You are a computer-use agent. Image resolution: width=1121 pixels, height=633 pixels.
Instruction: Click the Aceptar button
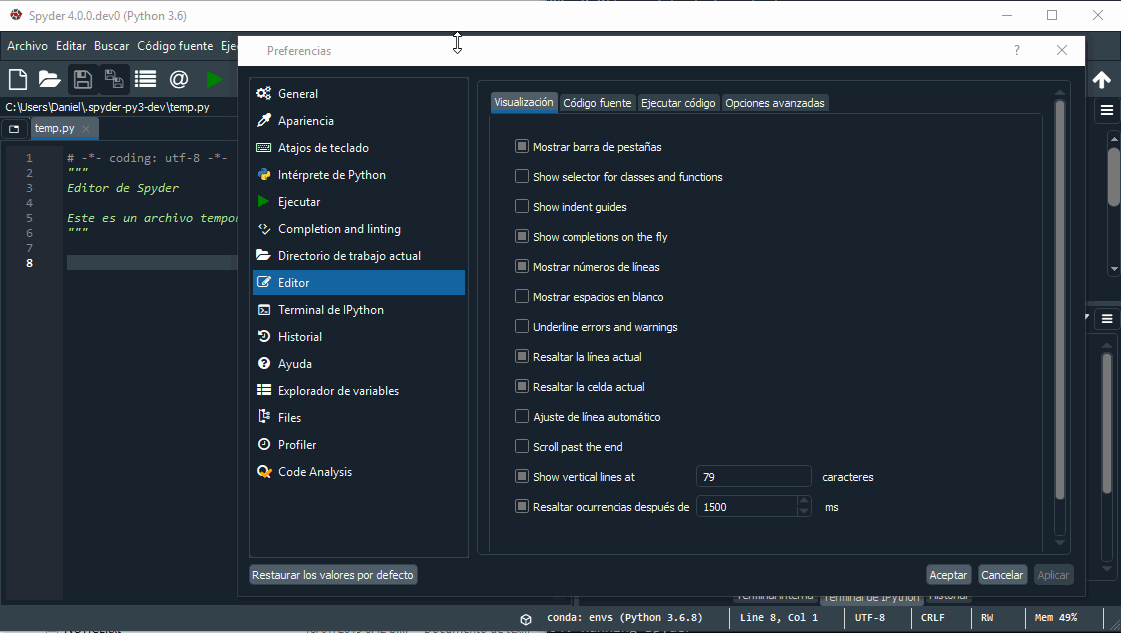[948, 575]
